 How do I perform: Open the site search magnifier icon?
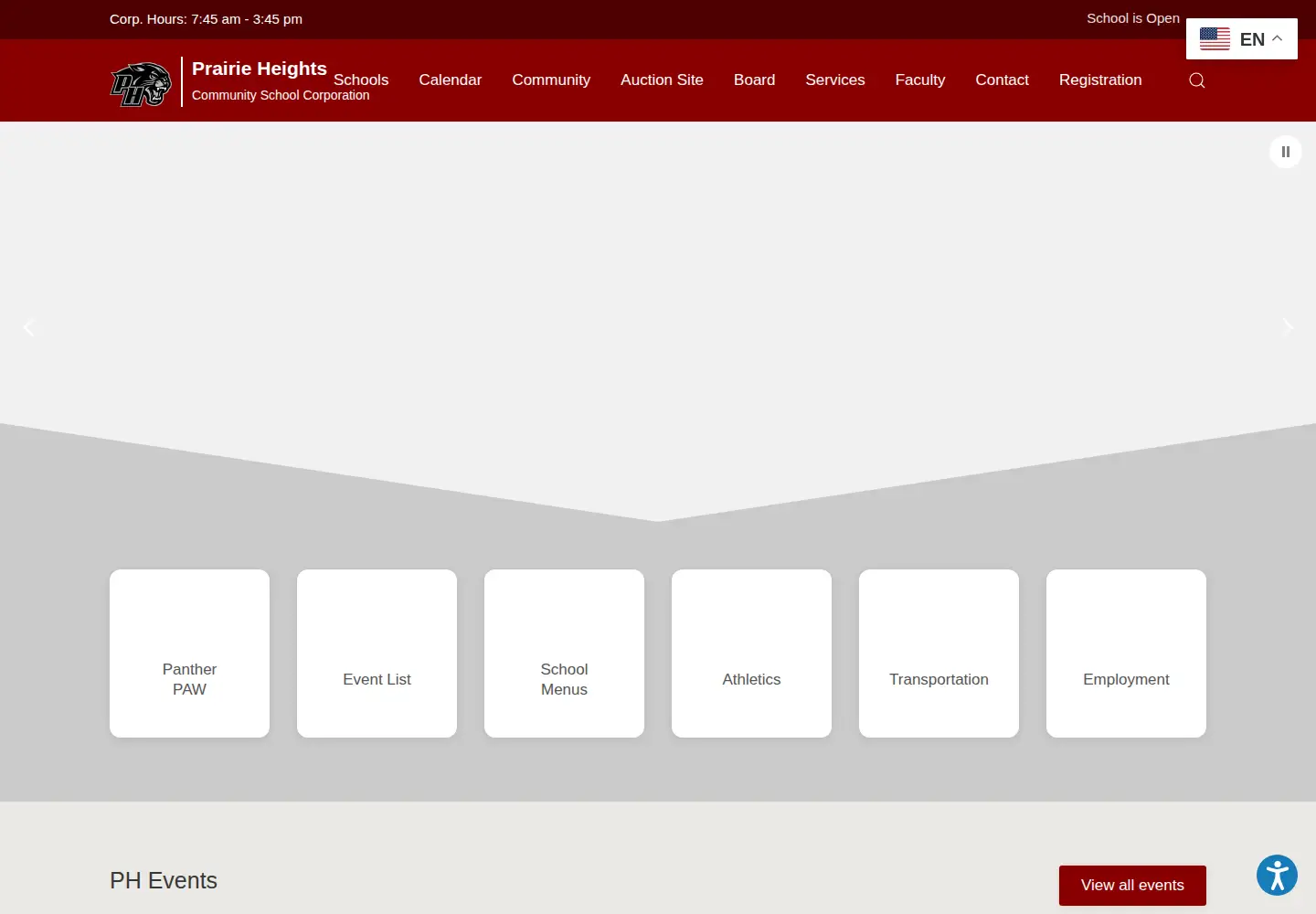pyautogui.click(x=1196, y=80)
